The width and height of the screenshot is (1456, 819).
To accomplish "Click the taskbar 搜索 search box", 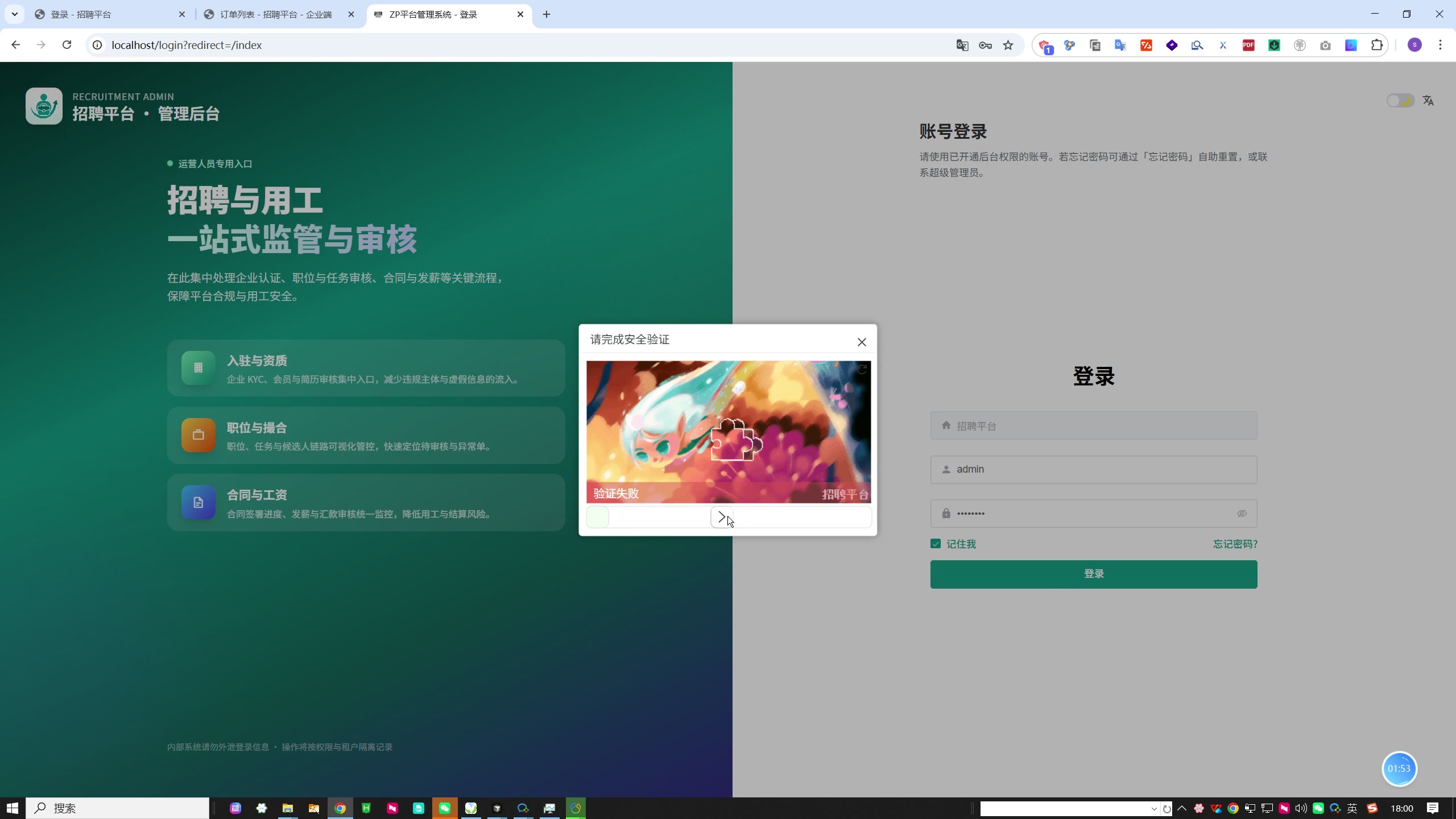I will [118, 808].
